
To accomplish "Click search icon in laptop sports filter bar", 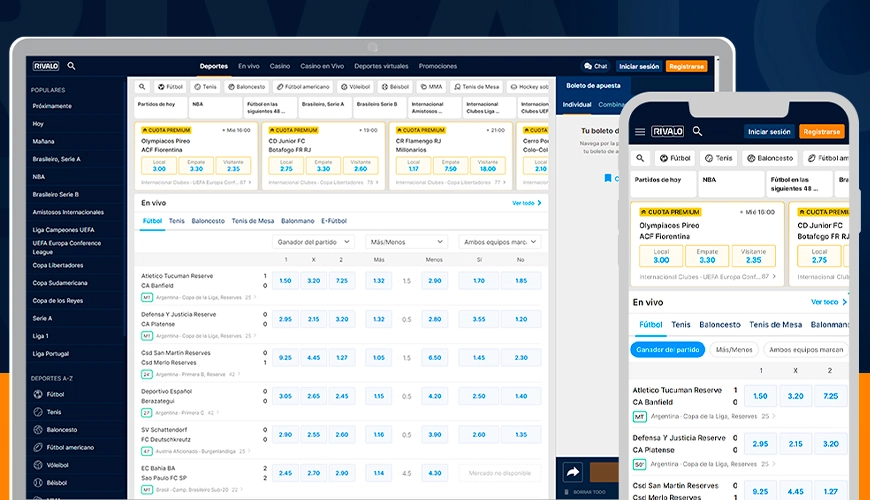I will (142, 87).
